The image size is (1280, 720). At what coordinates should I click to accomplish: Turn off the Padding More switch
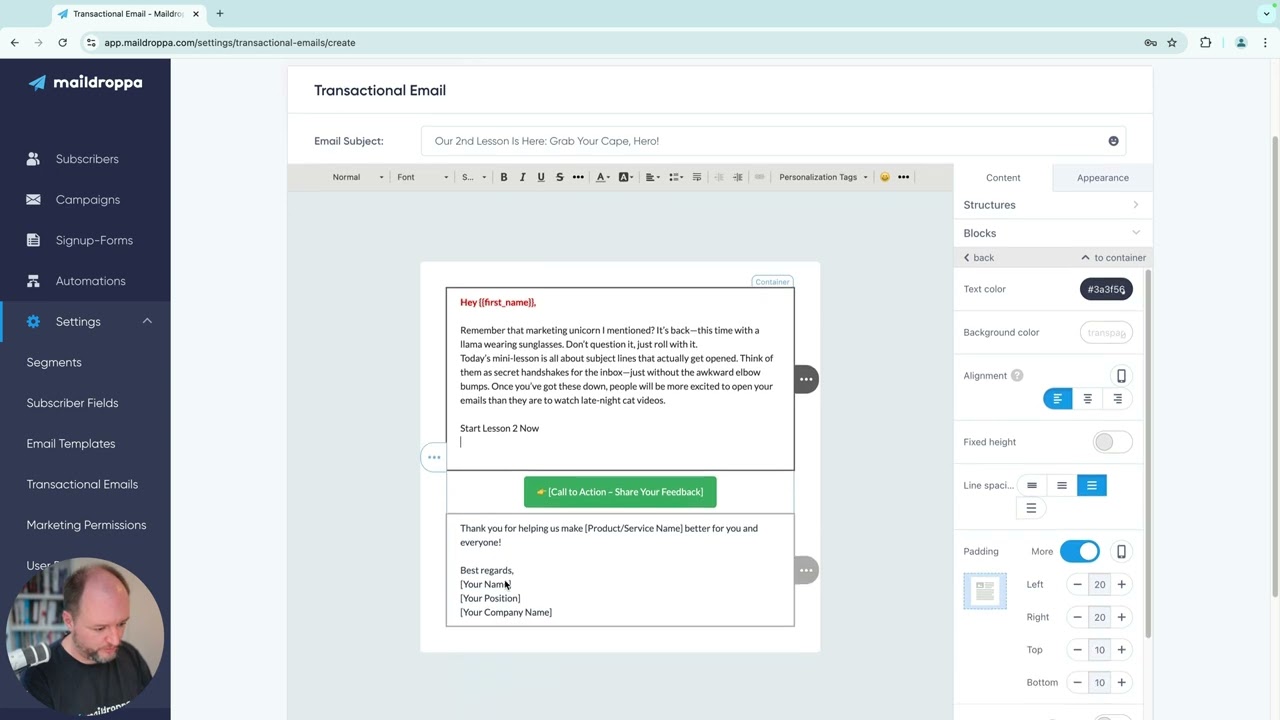tap(1080, 552)
